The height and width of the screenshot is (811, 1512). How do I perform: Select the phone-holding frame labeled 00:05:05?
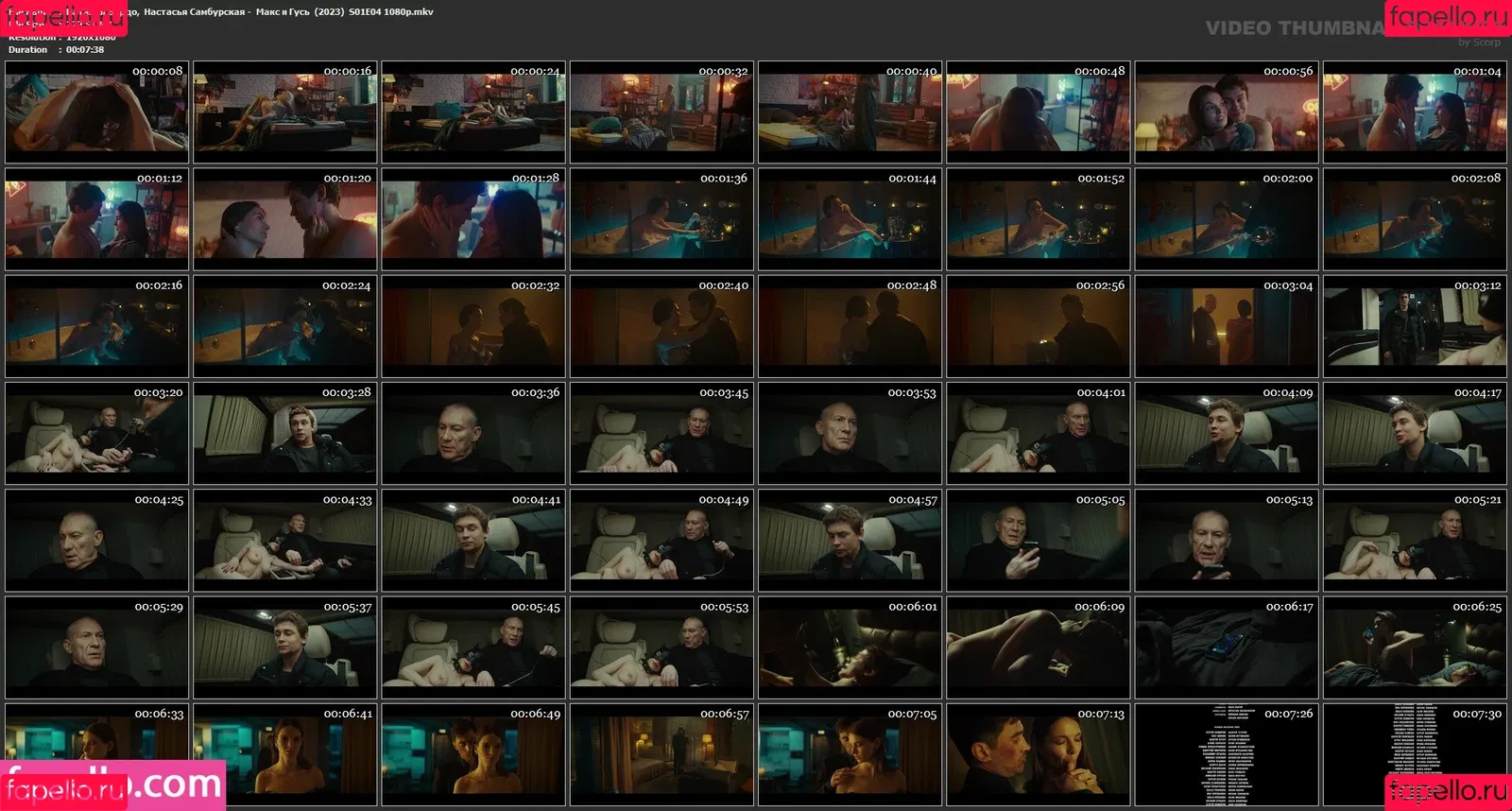click(x=1039, y=541)
